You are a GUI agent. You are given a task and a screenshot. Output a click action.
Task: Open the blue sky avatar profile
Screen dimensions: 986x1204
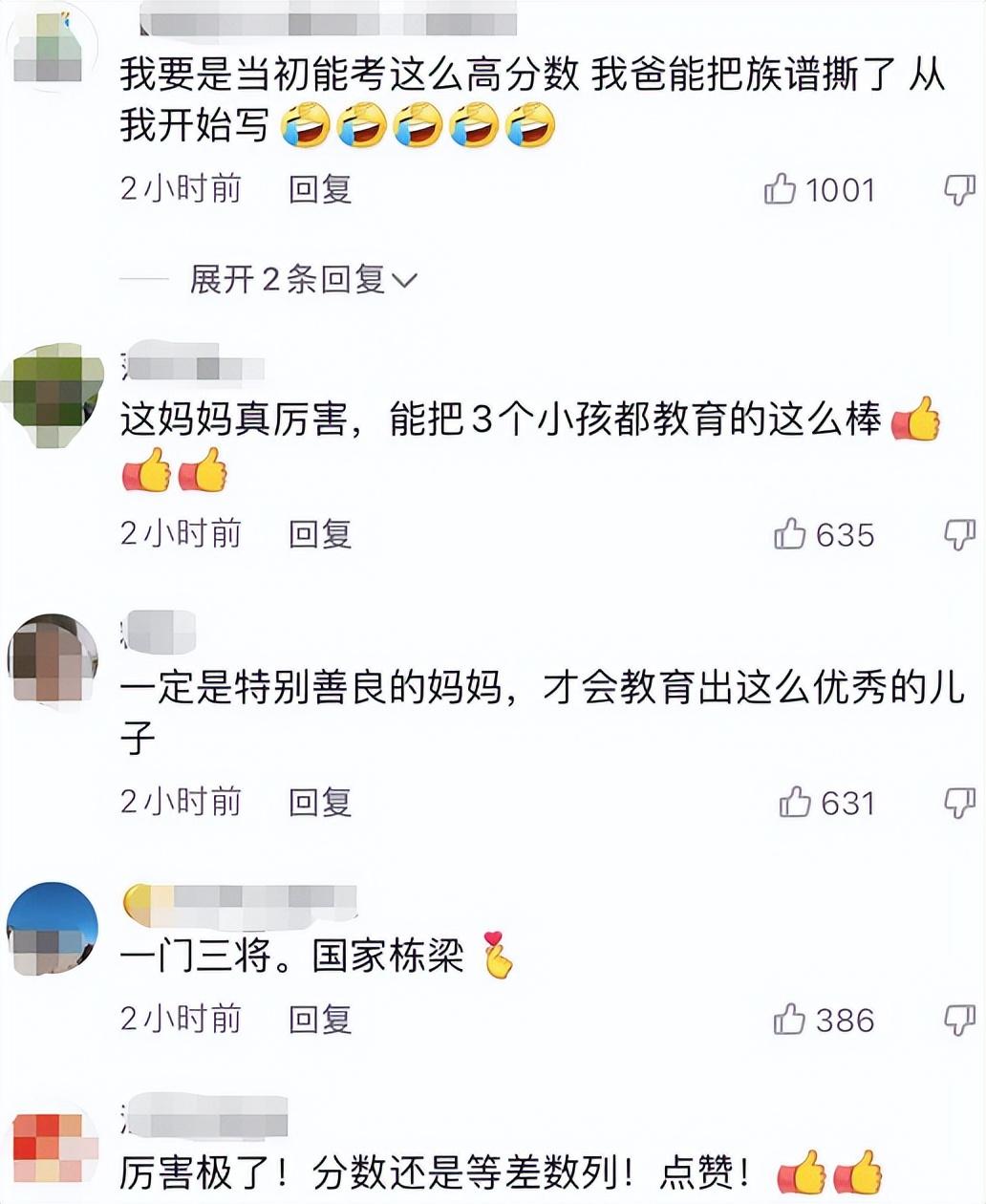pyautogui.click(x=53, y=929)
